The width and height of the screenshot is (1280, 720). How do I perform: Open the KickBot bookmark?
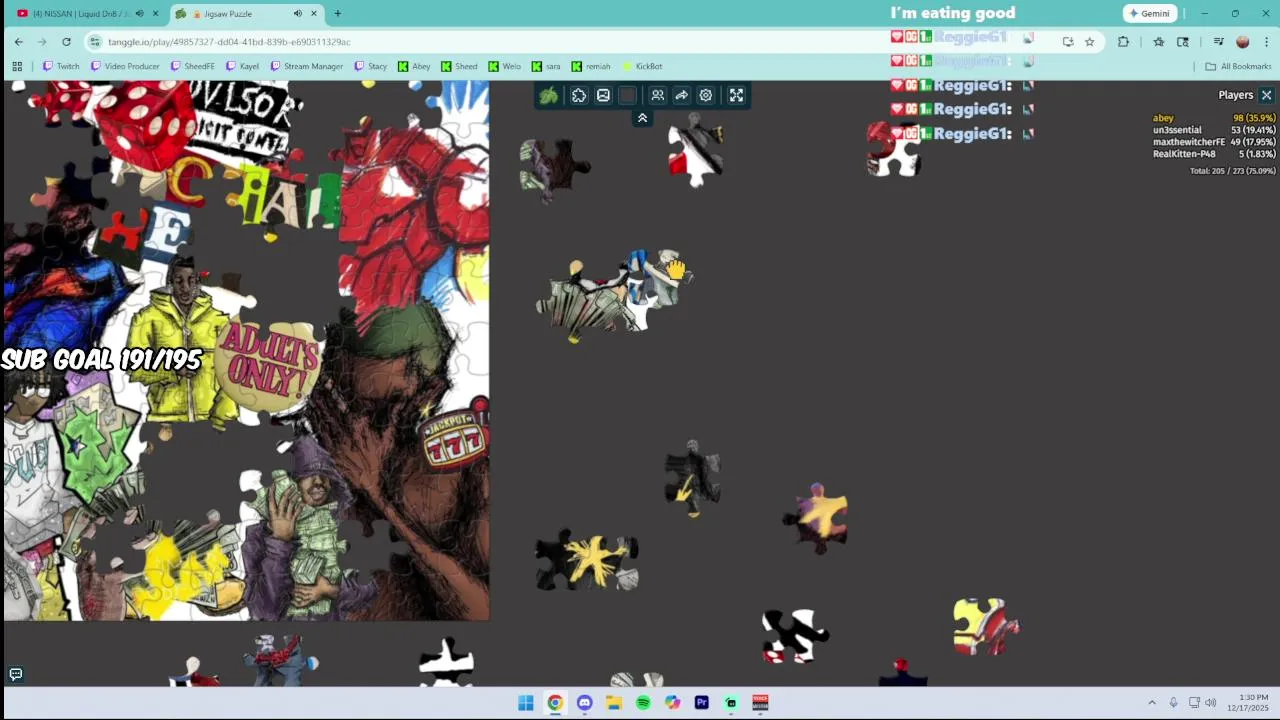tap(642, 66)
